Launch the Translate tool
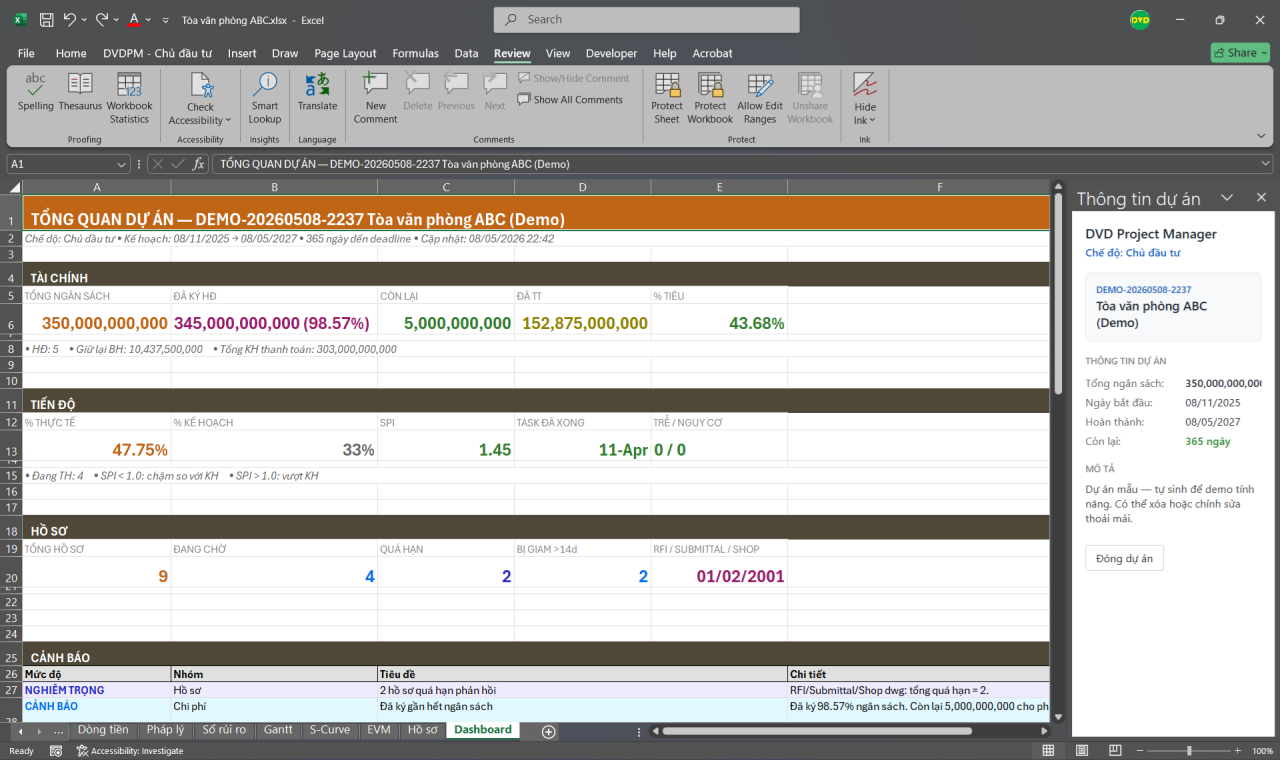The height and width of the screenshot is (760, 1280). (x=317, y=92)
